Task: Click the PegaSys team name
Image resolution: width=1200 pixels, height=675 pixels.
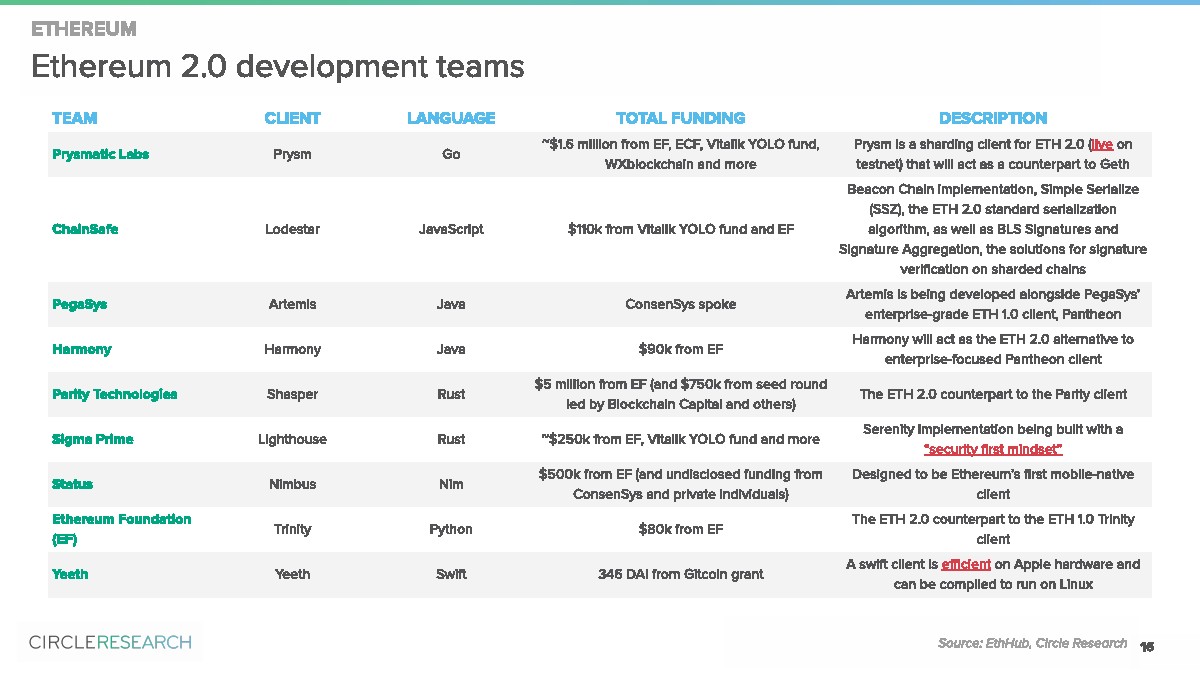Action: 79,304
